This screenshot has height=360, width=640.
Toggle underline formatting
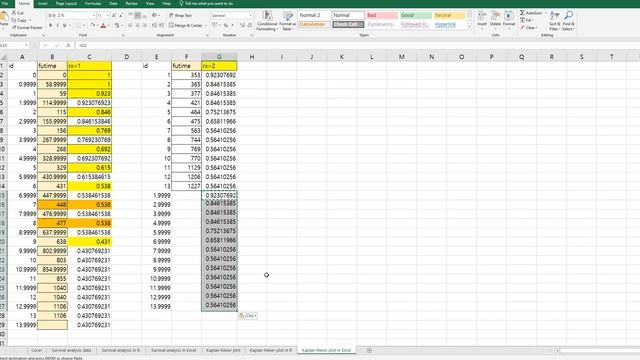click(x=64, y=25)
